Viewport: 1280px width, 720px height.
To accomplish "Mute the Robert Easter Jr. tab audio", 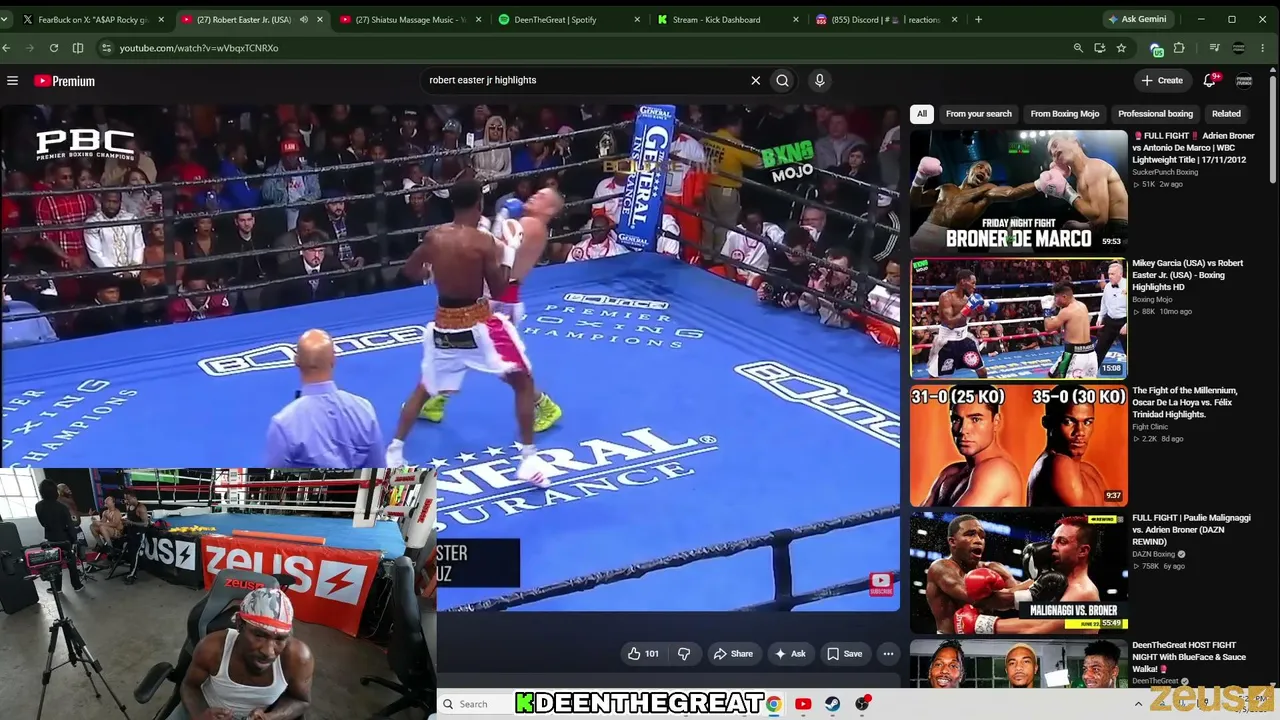I will tap(304, 19).
